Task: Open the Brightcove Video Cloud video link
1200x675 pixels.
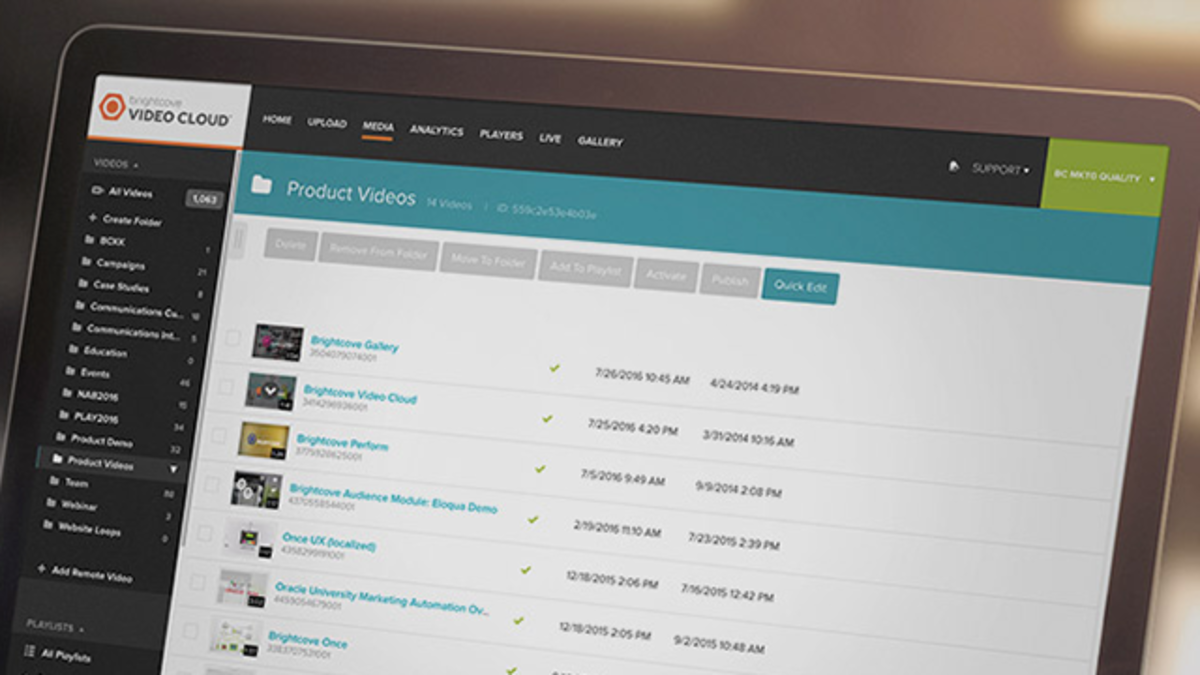Action: coord(360,394)
